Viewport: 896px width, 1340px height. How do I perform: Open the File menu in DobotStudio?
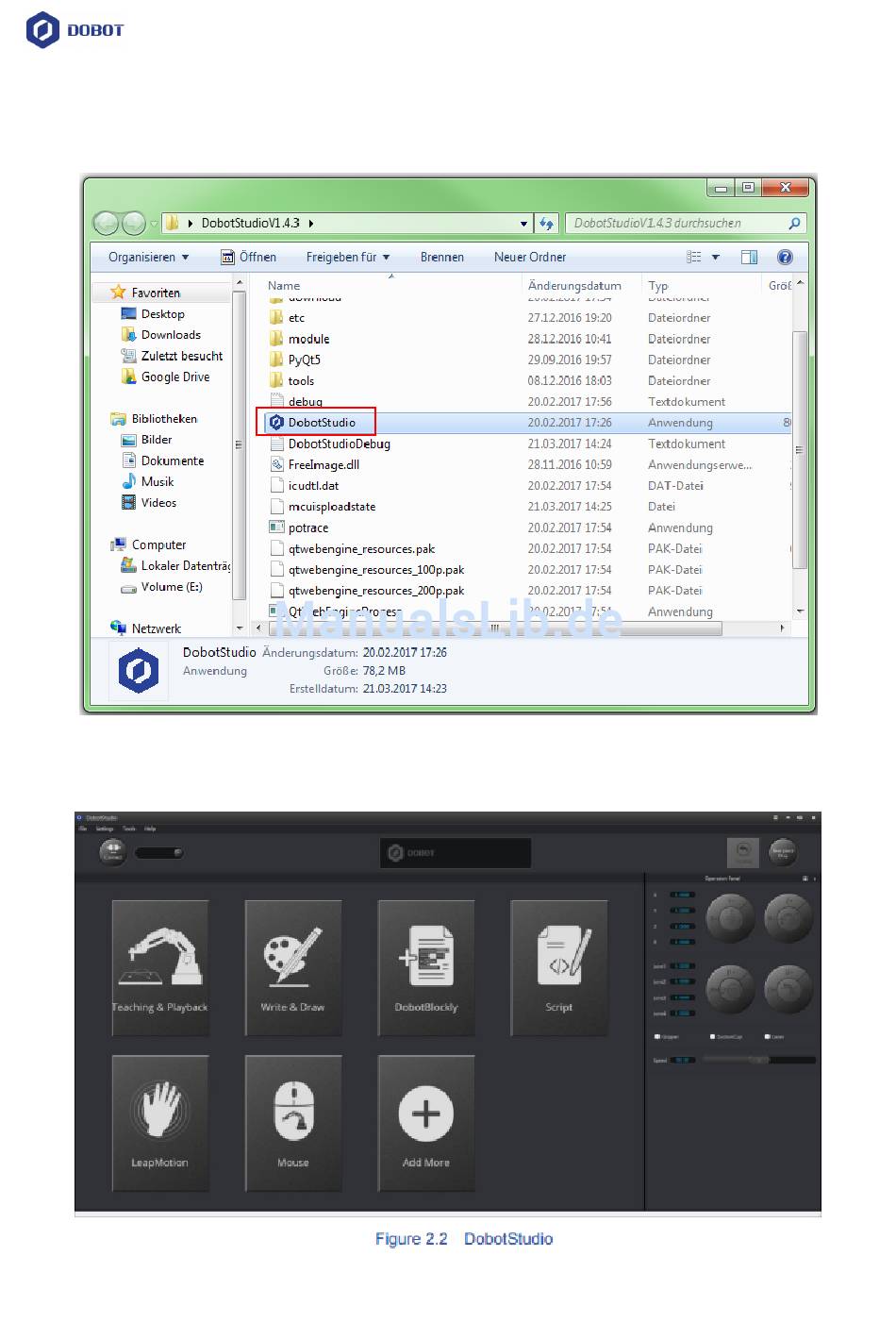82,829
